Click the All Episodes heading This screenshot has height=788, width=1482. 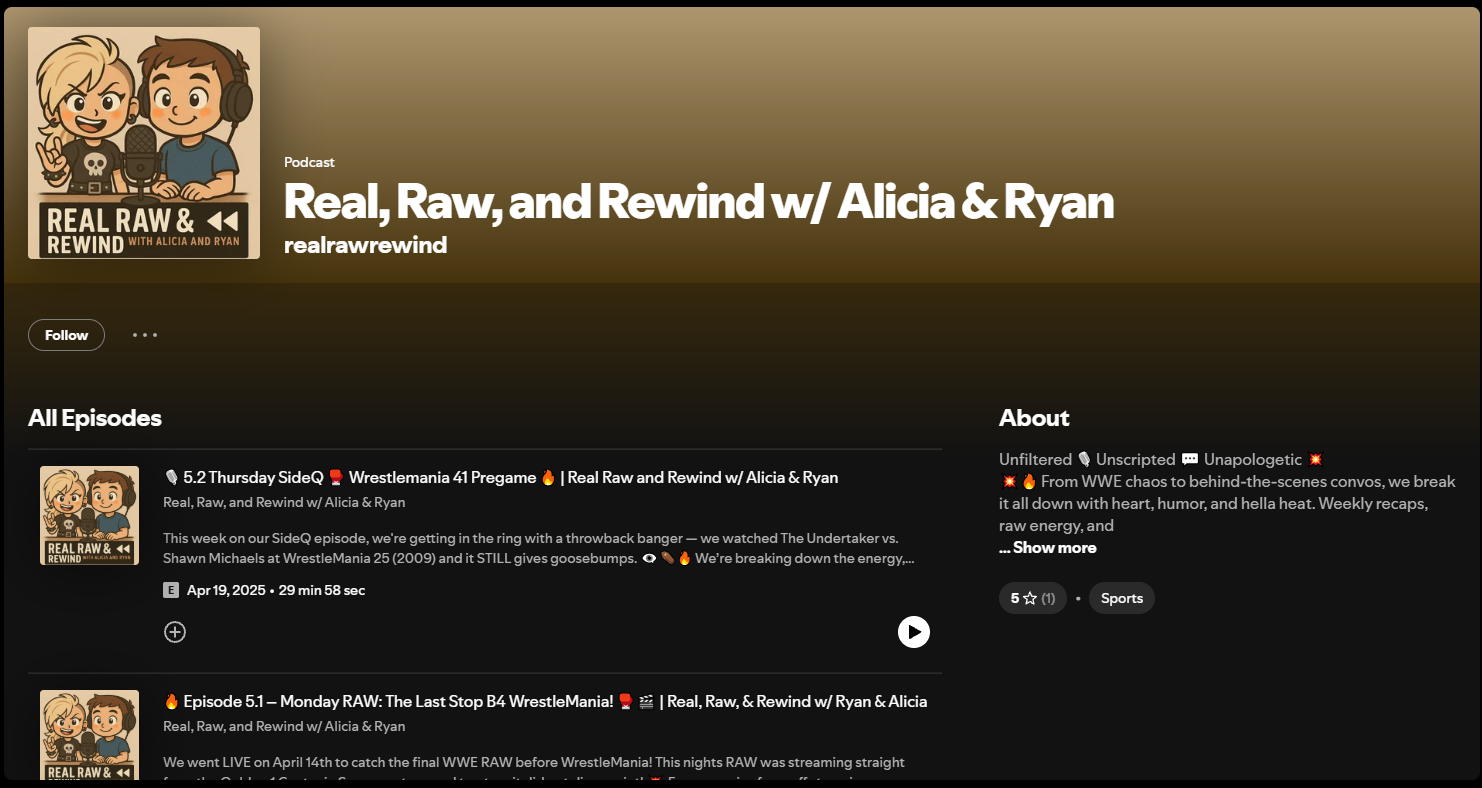95,418
